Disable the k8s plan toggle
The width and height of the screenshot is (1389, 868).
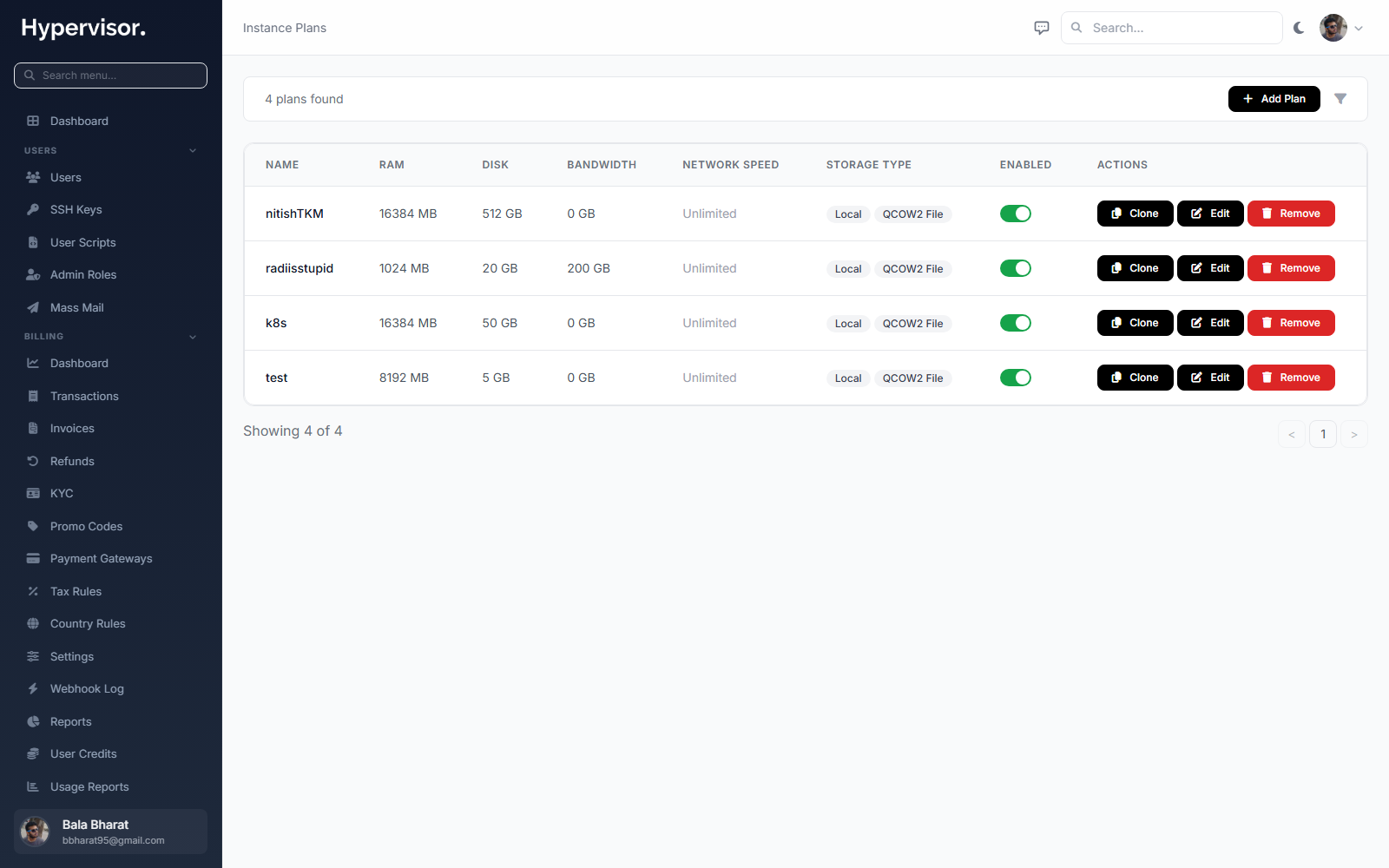click(1015, 323)
